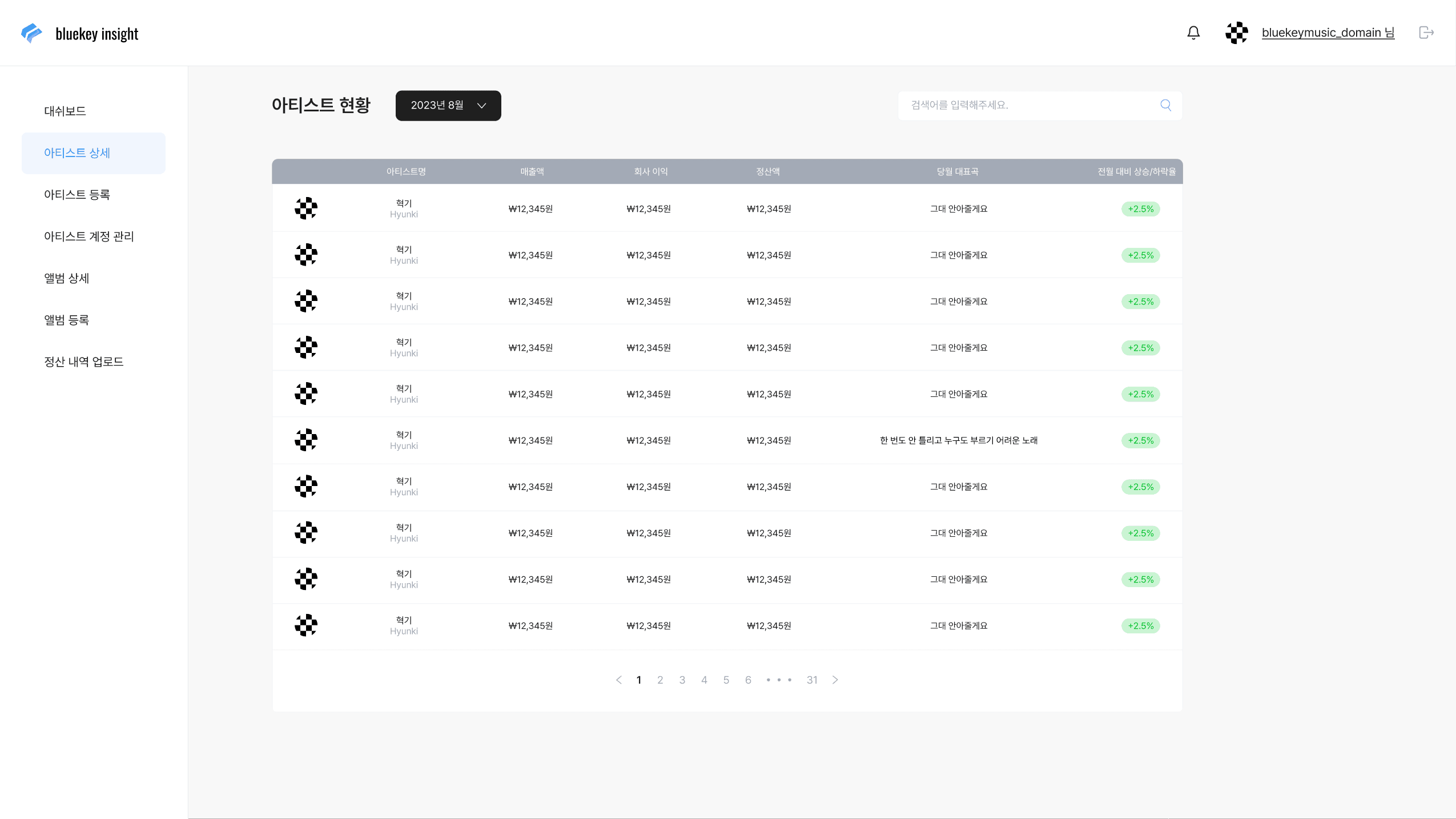Click the notification bell icon

point(1193,33)
